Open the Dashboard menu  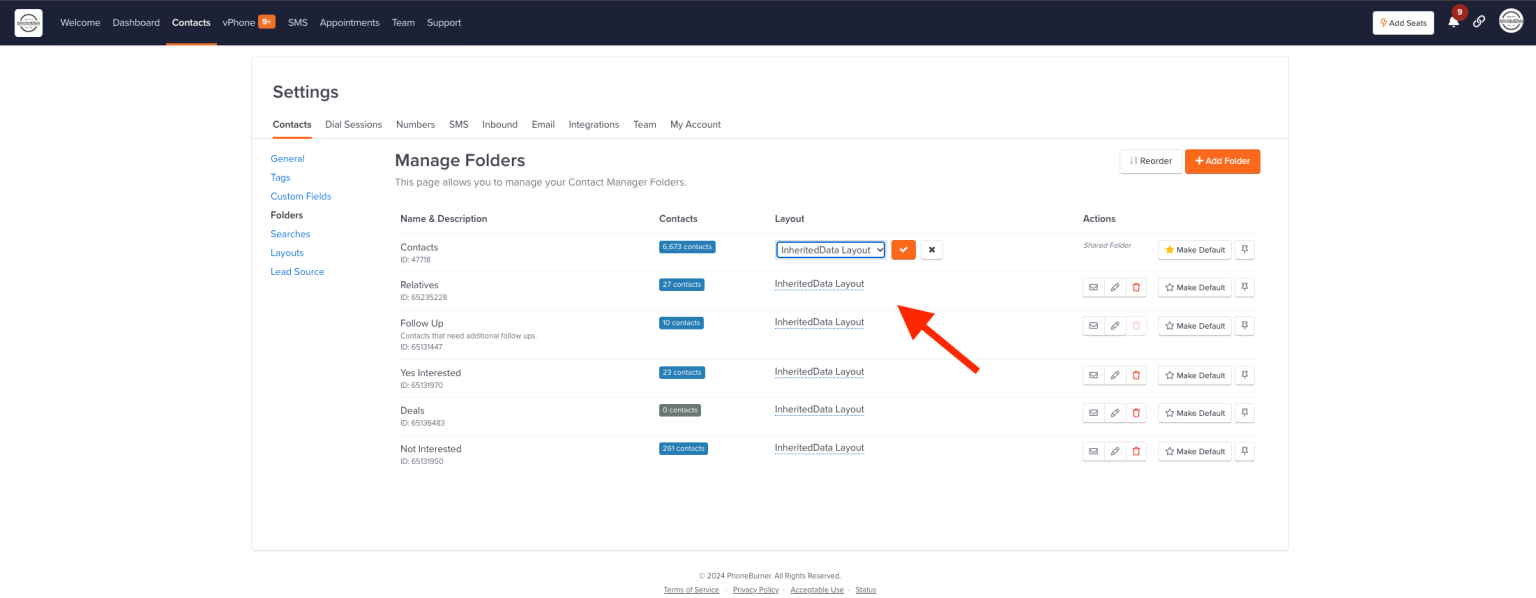[x=136, y=22]
